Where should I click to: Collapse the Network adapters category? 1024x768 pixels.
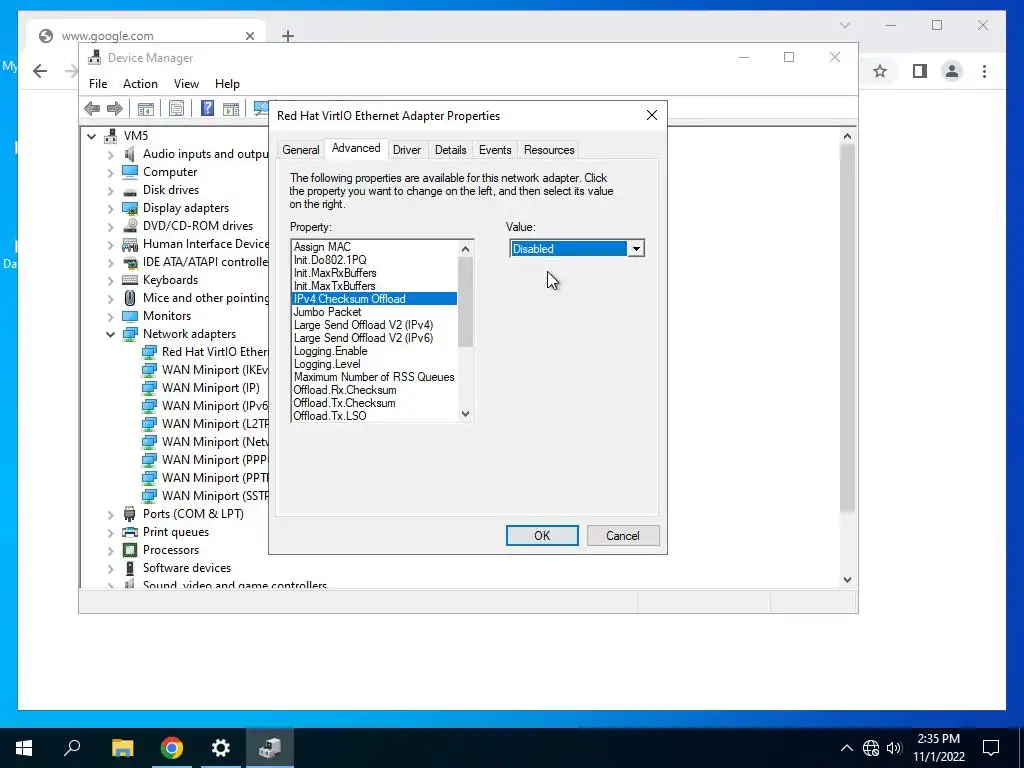coord(110,334)
